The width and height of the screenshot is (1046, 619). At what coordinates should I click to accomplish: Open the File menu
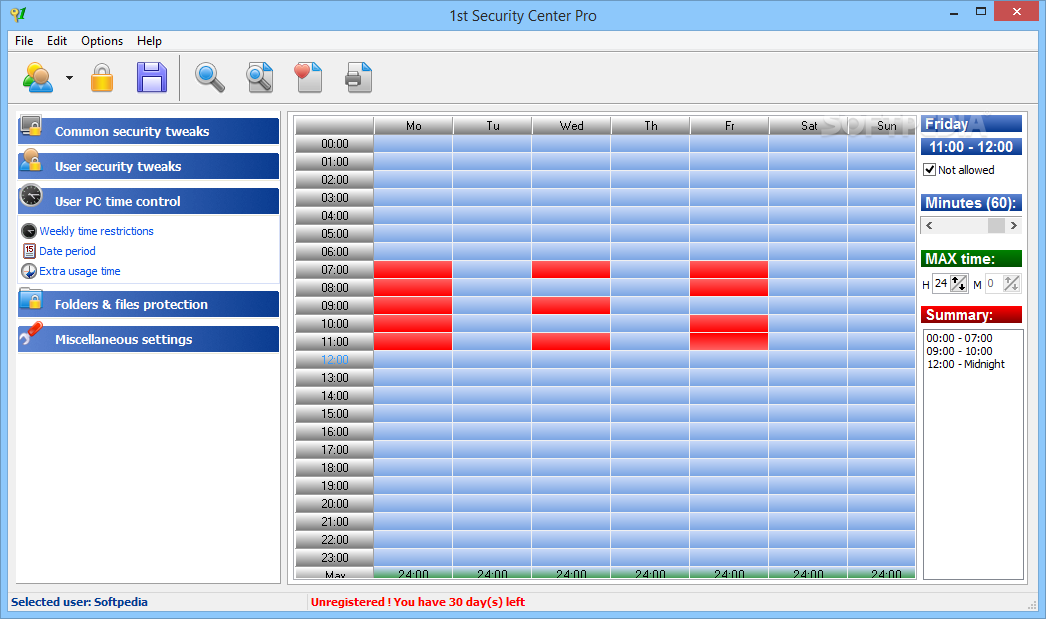point(24,41)
